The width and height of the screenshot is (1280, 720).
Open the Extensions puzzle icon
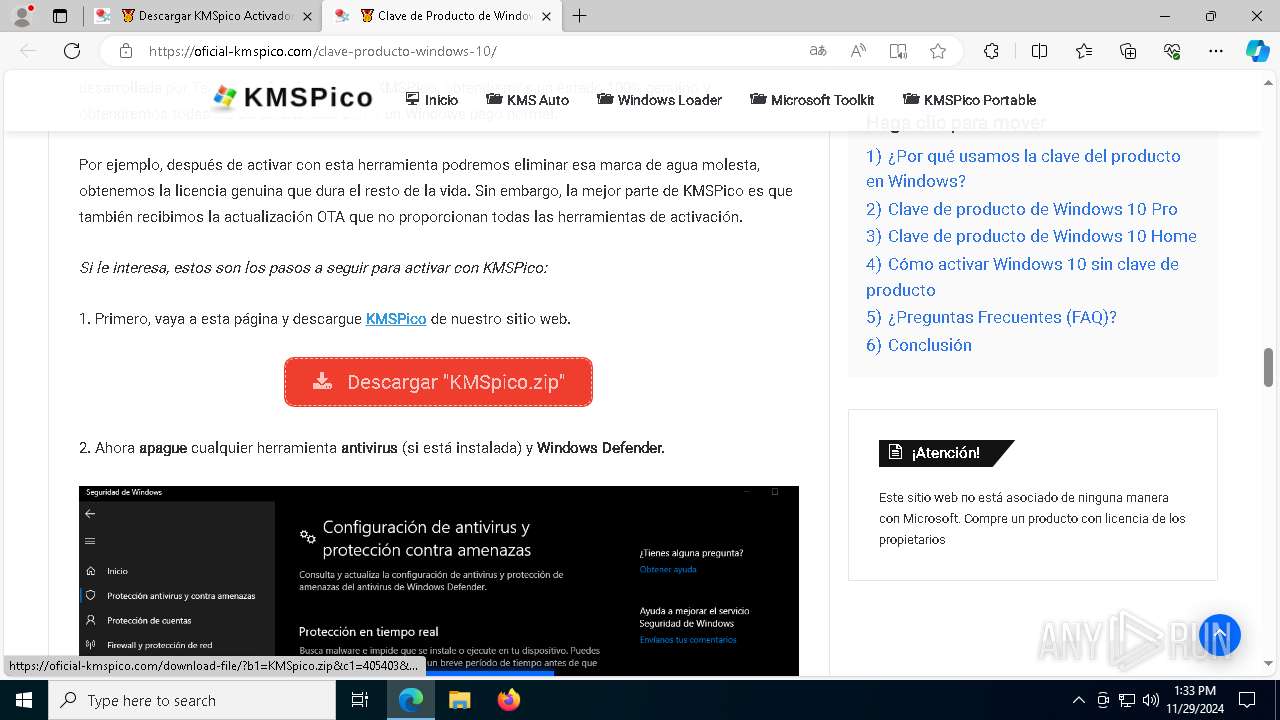tap(991, 51)
